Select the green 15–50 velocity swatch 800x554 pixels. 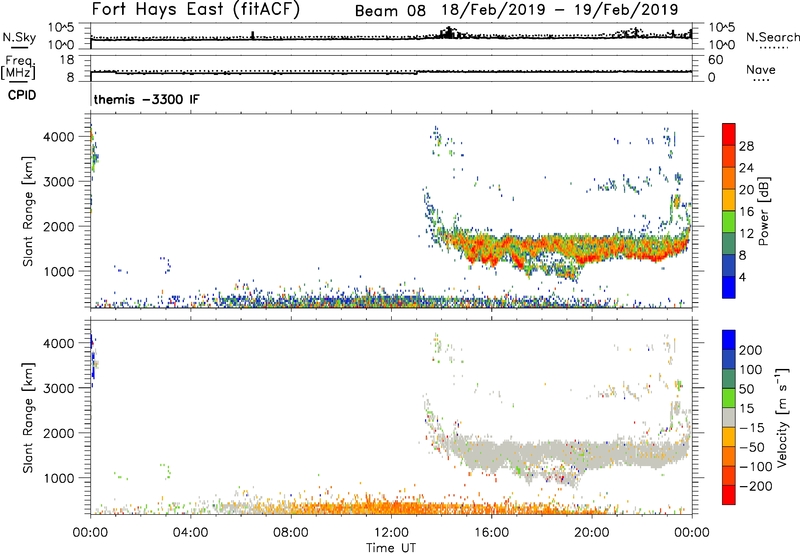(729, 398)
